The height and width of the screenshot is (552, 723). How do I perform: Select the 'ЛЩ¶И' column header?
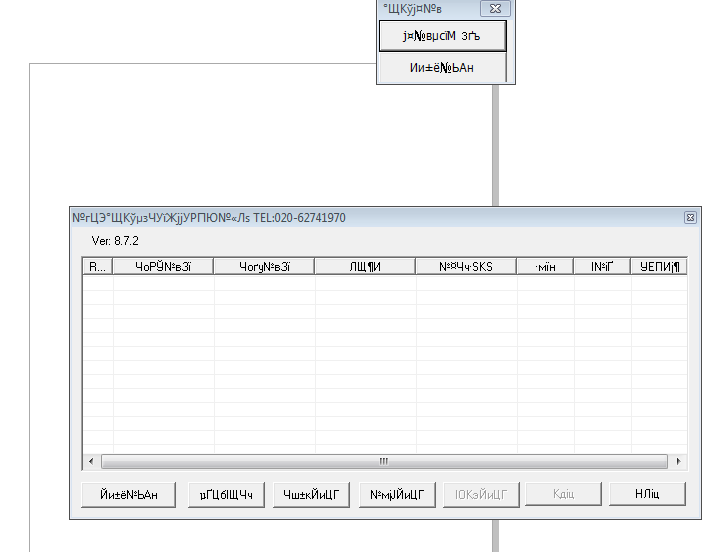coord(365,266)
